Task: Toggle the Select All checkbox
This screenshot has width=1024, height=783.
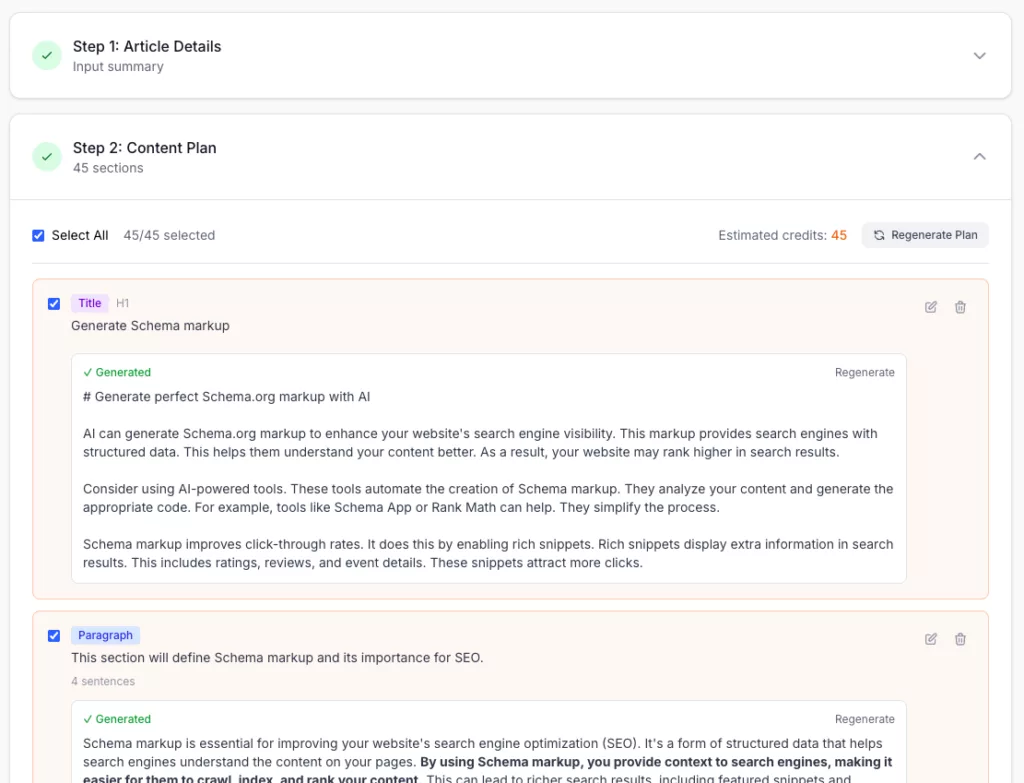Action: tap(38, 236)
